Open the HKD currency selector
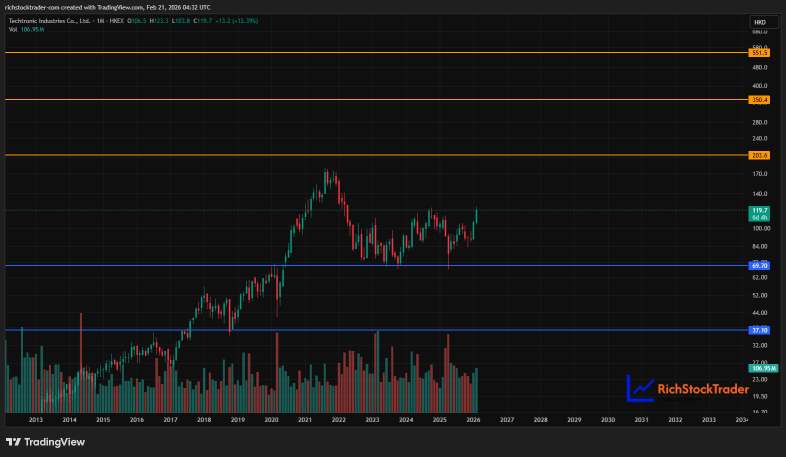 tap(763, 22)
